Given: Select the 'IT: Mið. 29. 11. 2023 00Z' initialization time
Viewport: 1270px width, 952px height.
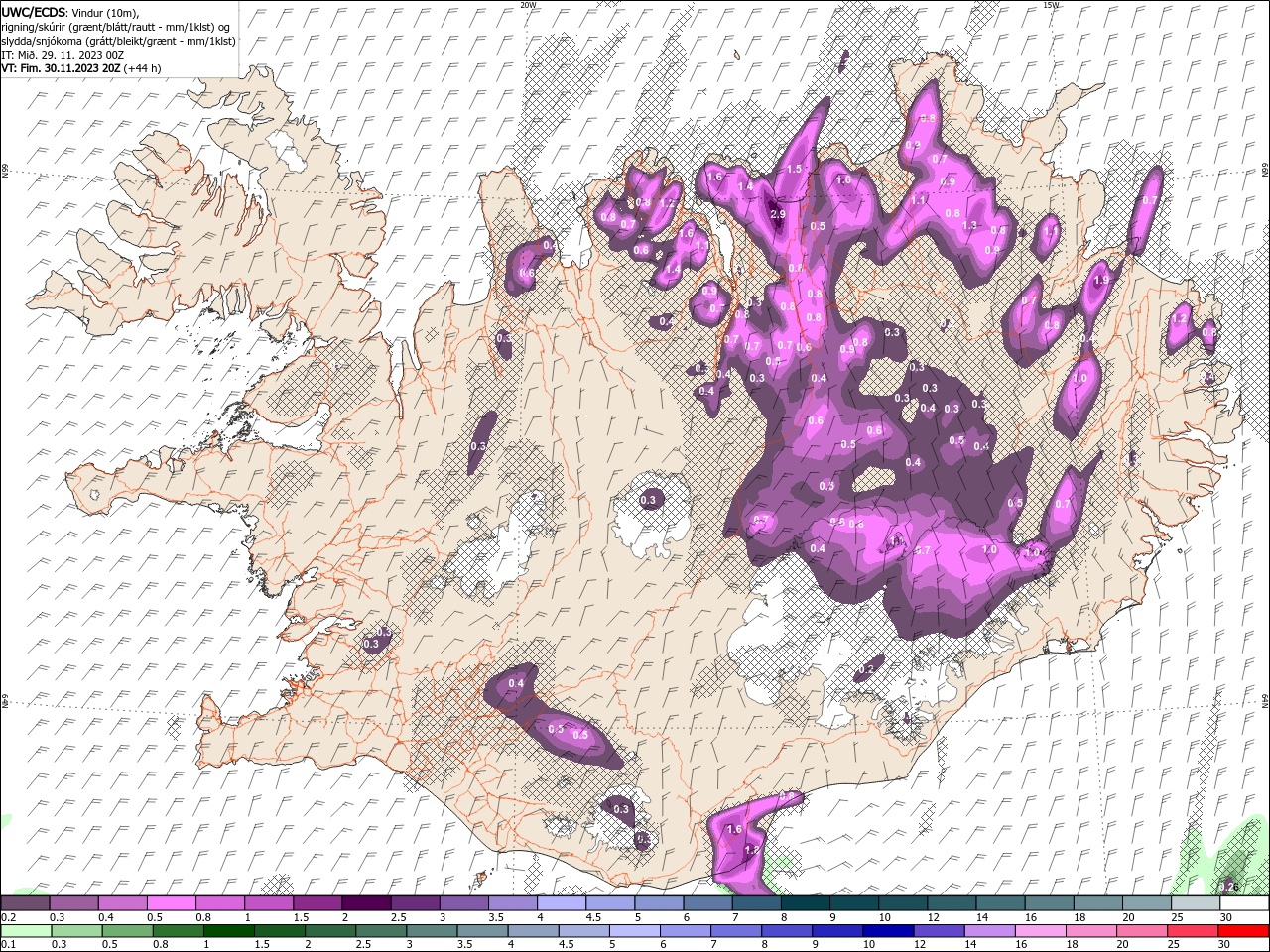Looking at the screenshot, I should pyautogui.click(x=62, y=55).
